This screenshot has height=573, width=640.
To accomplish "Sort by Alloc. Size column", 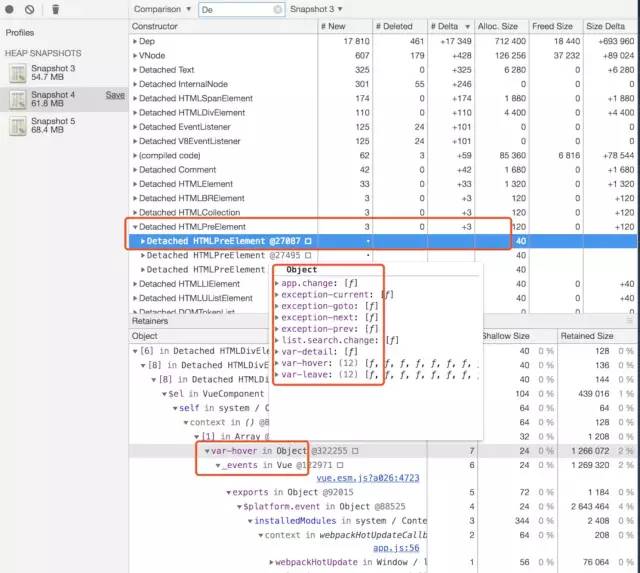I will pos(502,26).
